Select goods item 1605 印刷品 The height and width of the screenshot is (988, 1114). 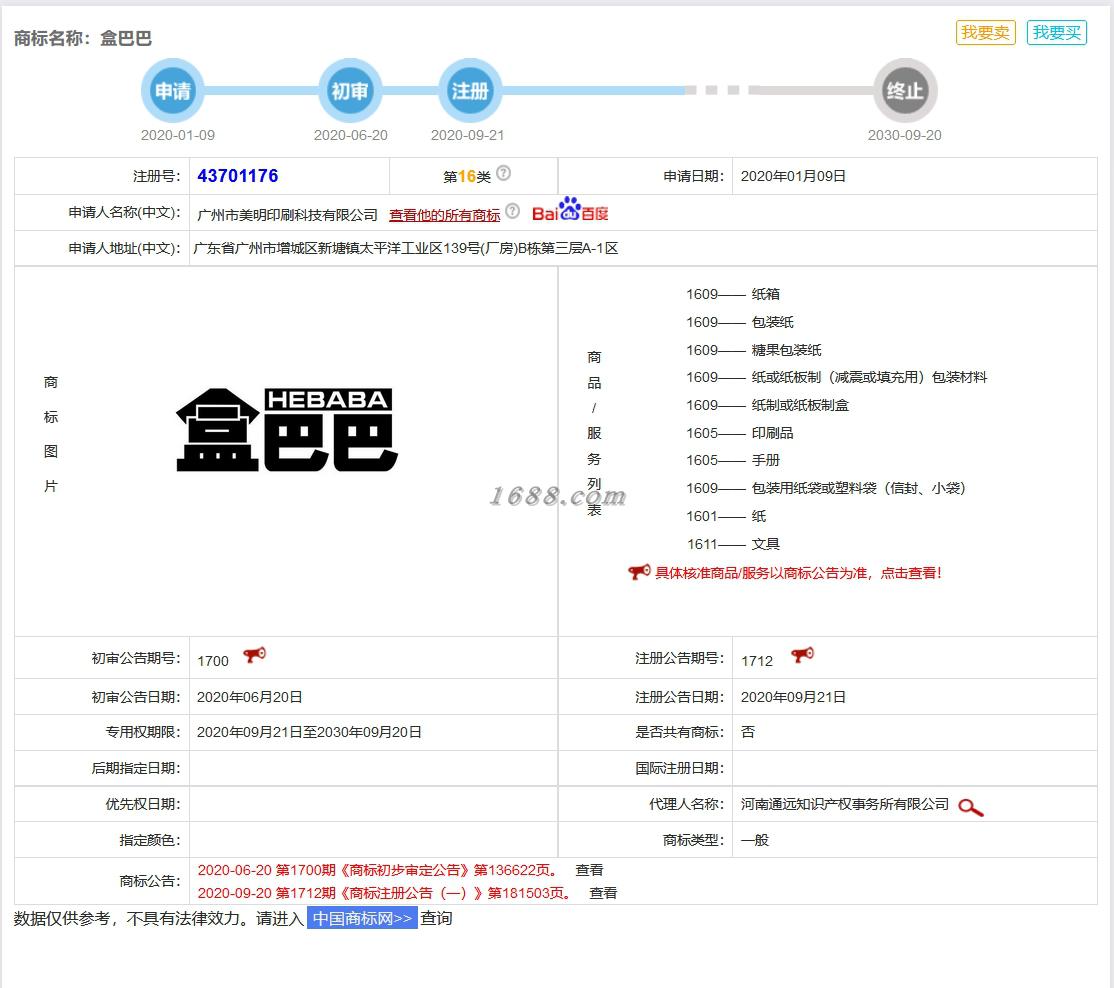740,433
